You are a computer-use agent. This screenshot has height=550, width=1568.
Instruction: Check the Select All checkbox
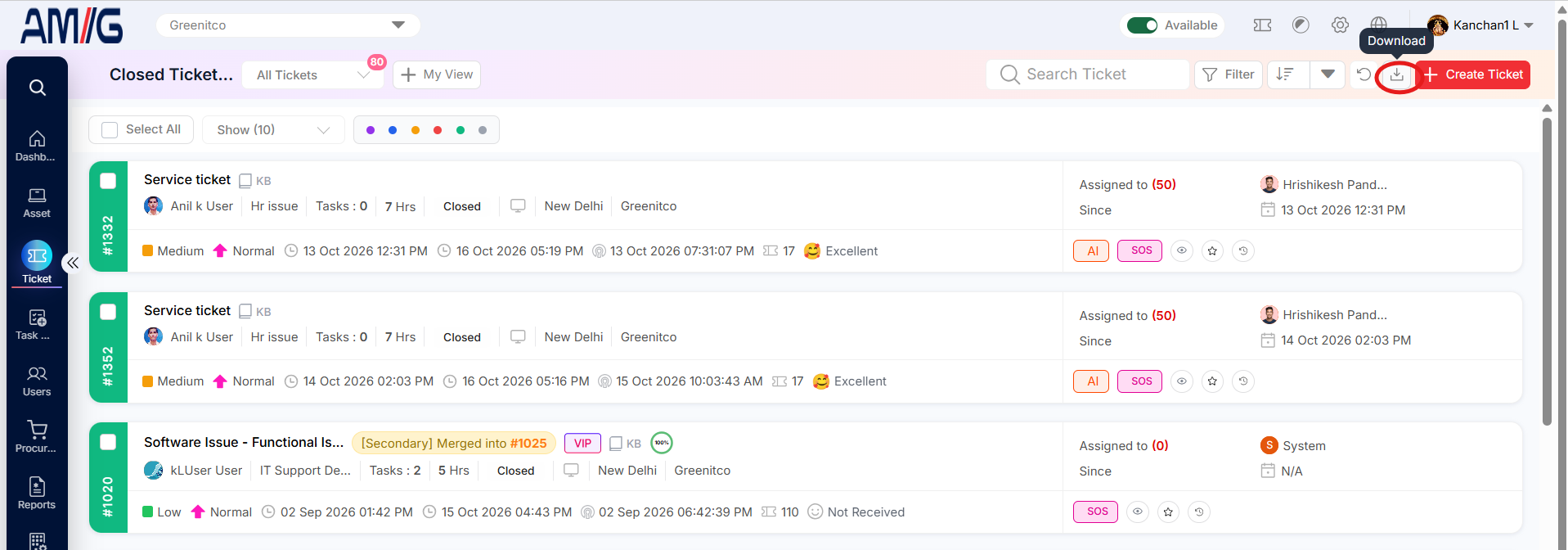pyautogui.click(x=110, y=129)
